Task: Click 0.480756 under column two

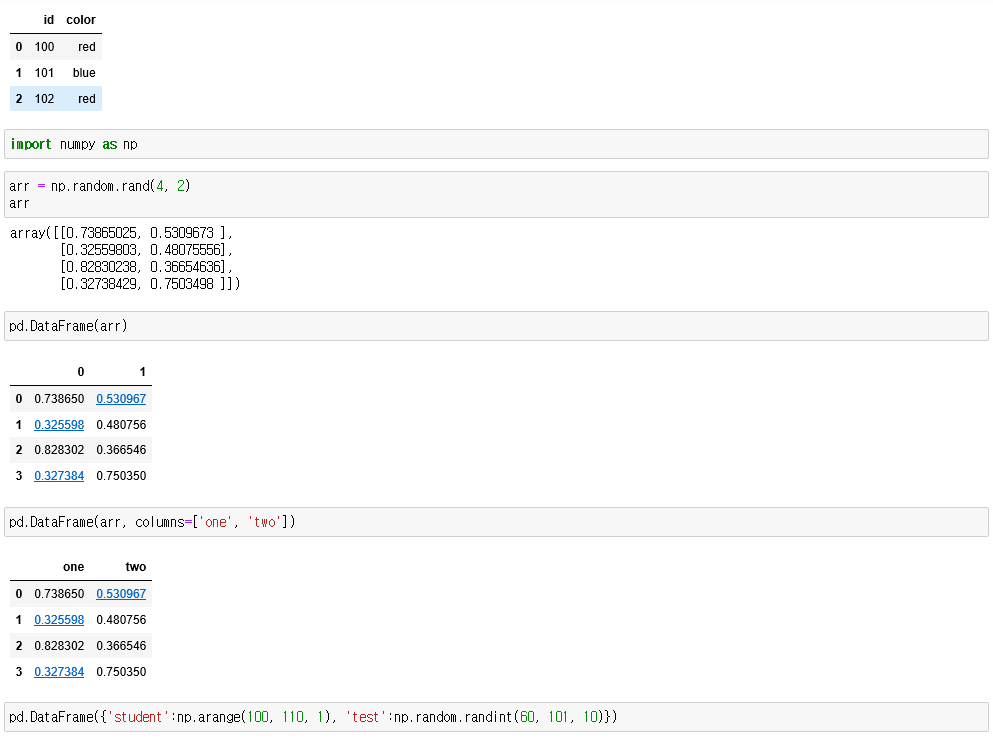Action: 121,620
